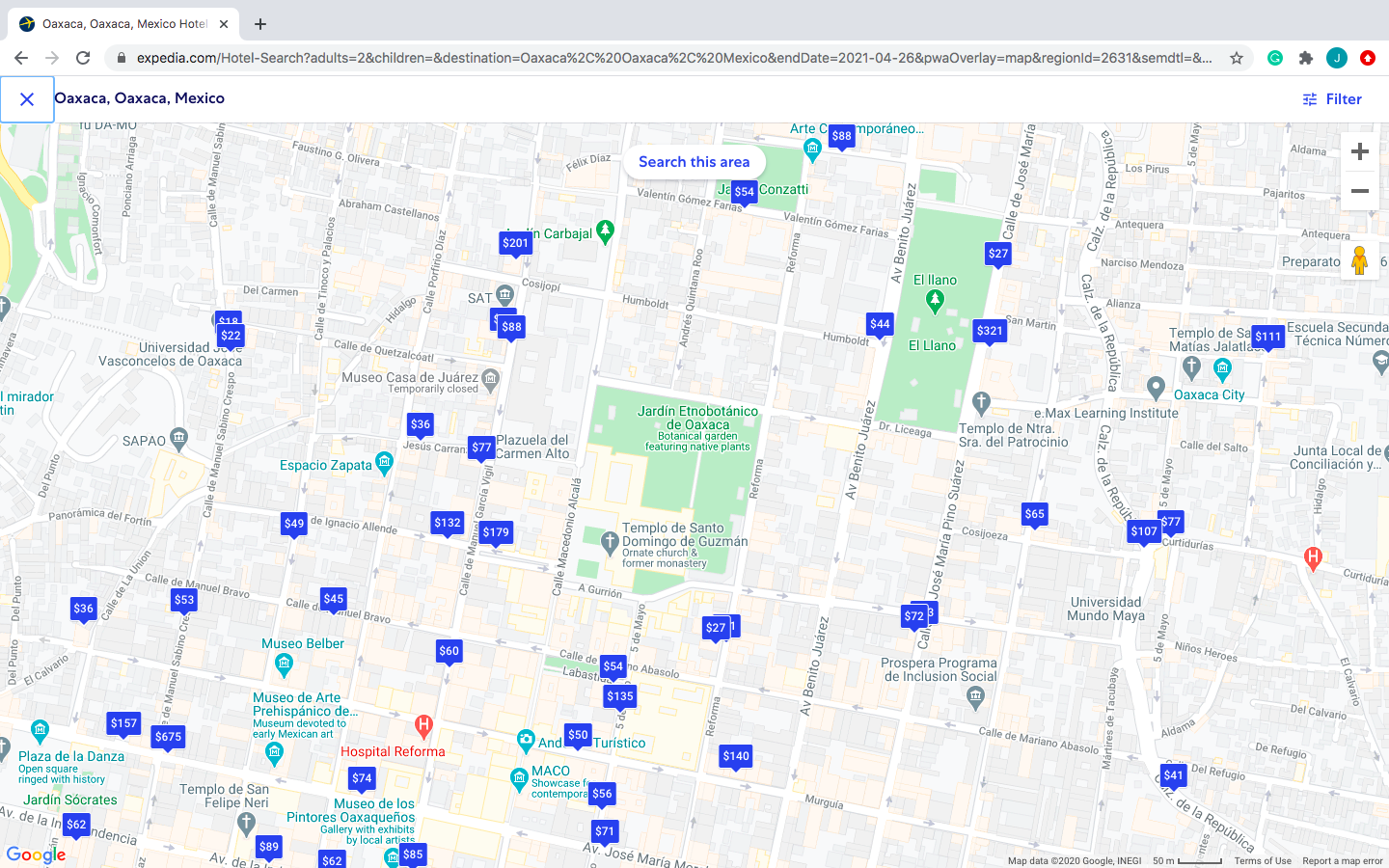
Task: Click the Templo de San Felipe Neri icon
Action: 246,823
